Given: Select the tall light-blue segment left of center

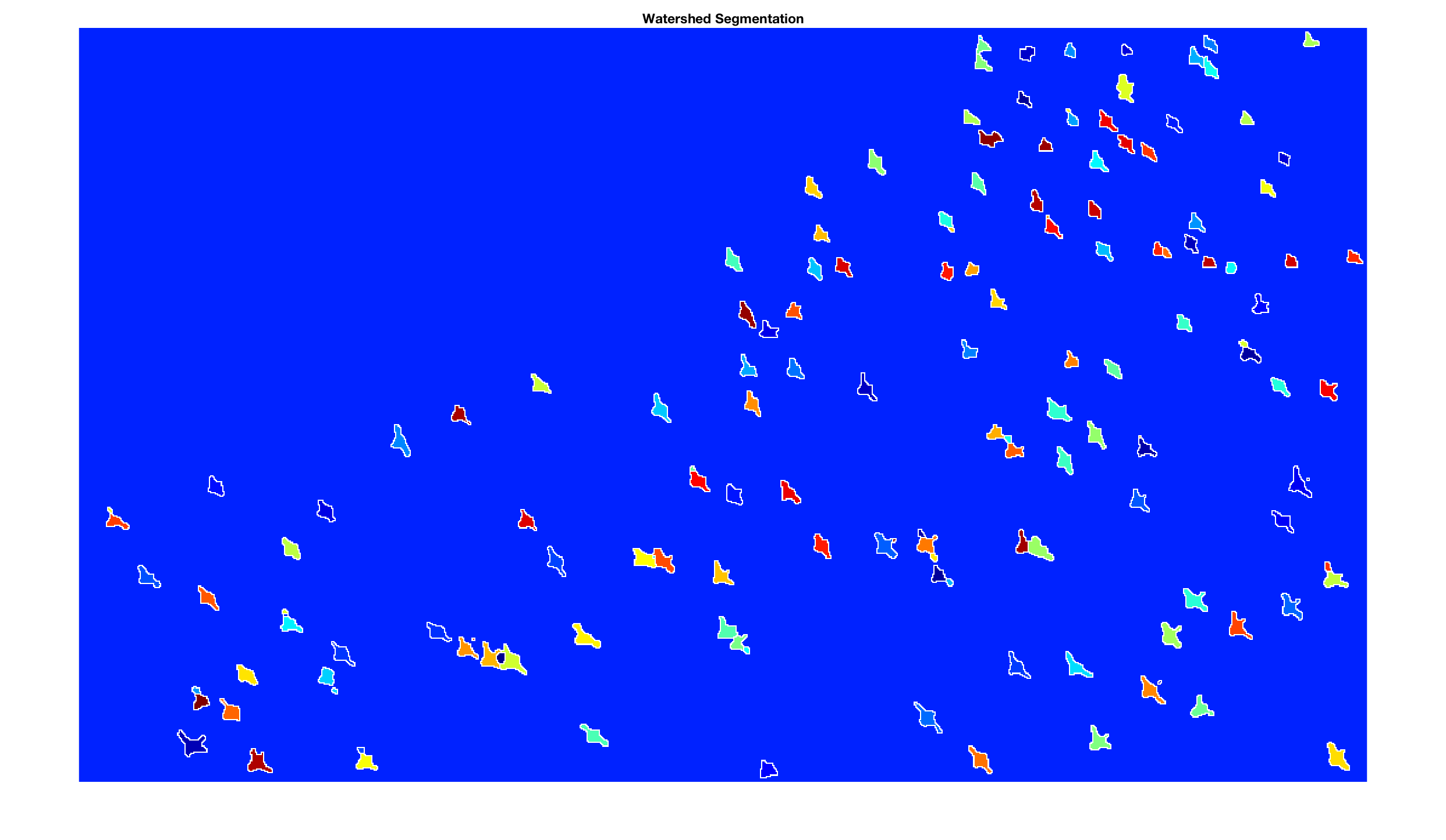Looking at the screenshot, I should click(x=400, y=442).
